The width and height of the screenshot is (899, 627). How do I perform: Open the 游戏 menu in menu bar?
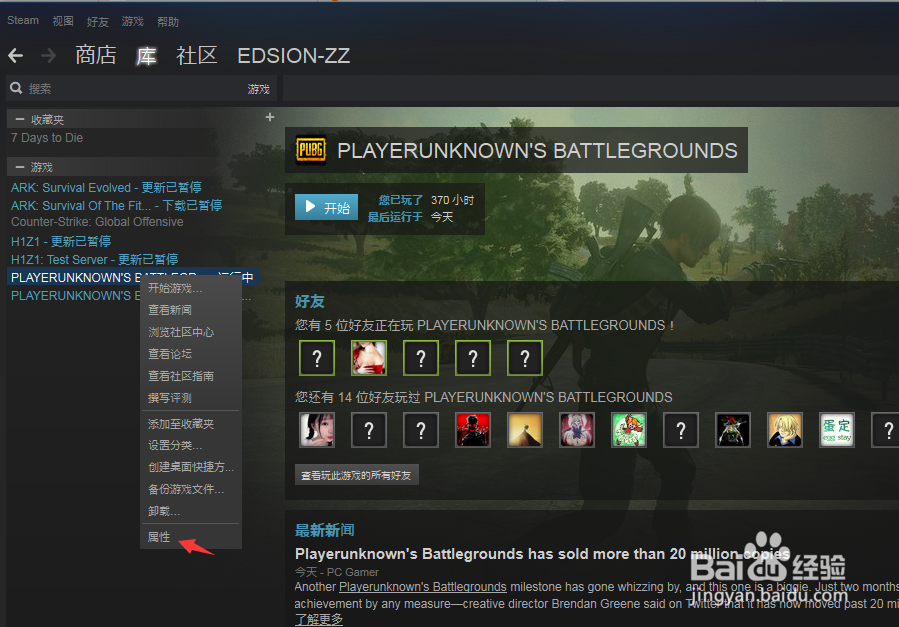(x=132, y=21)
